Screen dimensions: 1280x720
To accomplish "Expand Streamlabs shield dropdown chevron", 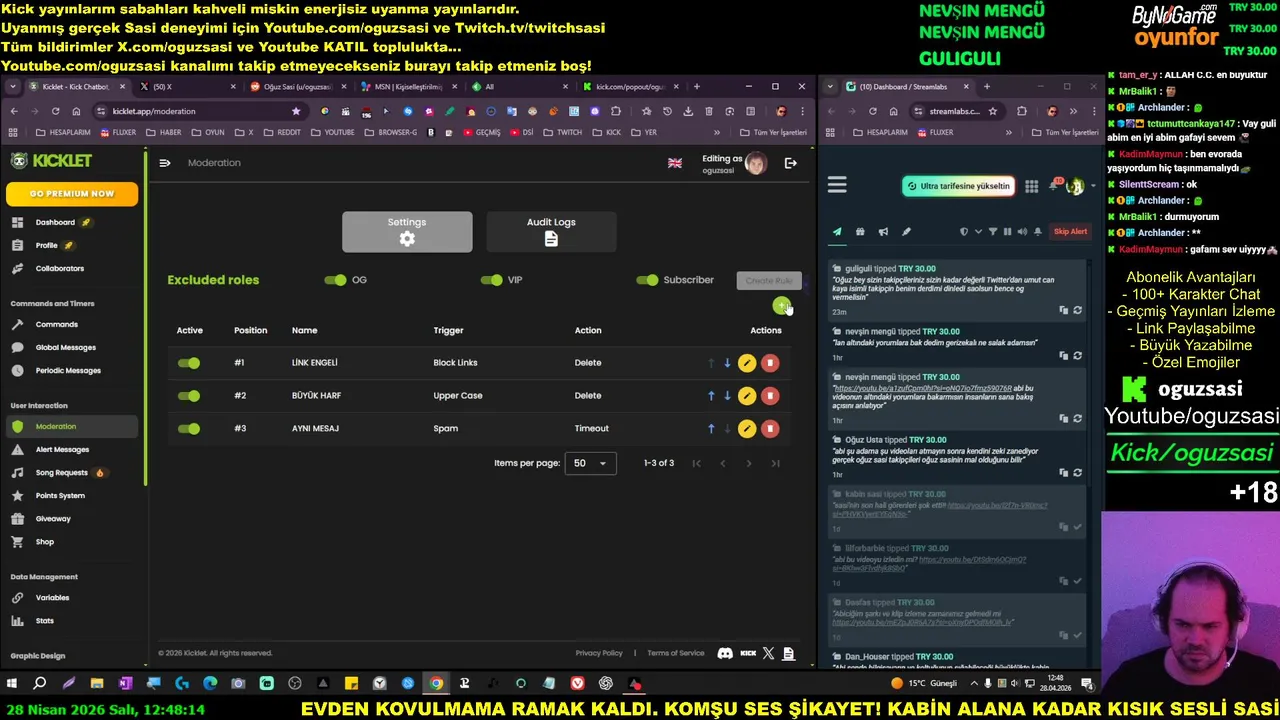I will (978, 232).
